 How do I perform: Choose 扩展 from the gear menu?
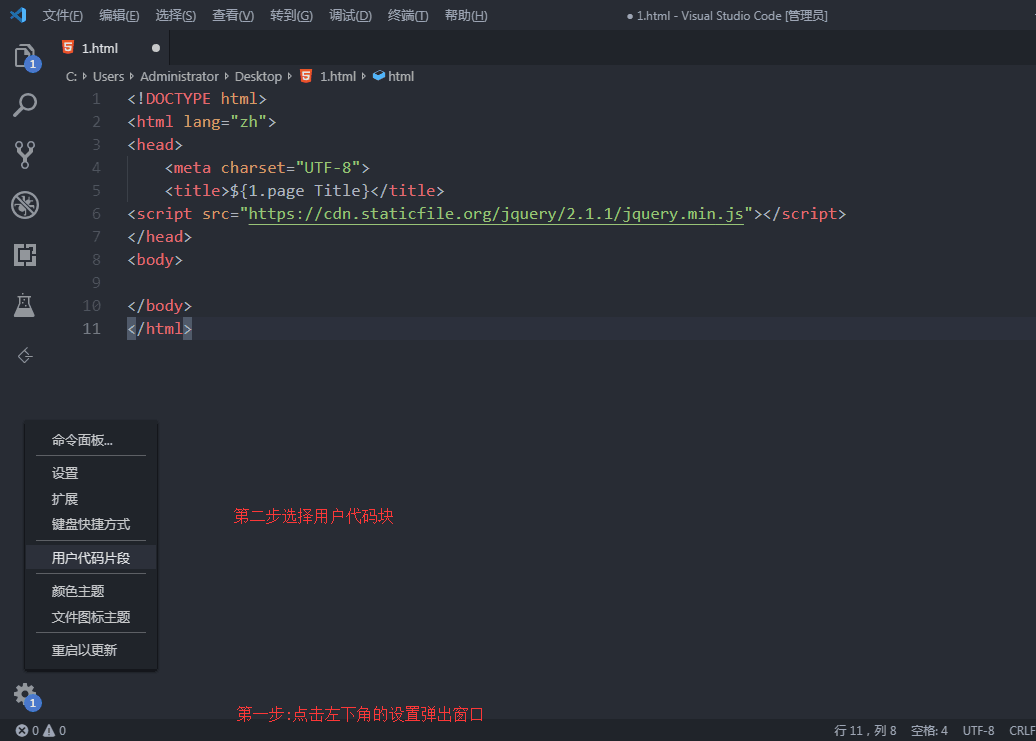[91, 499]
